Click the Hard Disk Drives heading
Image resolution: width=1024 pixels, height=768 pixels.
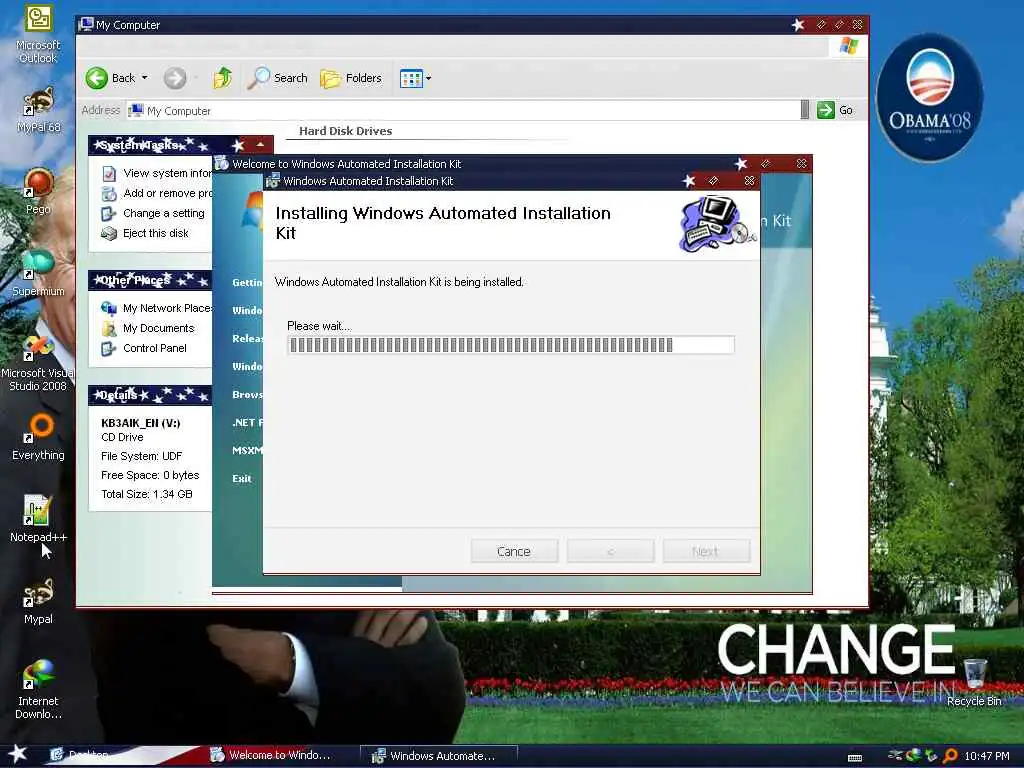345,131
